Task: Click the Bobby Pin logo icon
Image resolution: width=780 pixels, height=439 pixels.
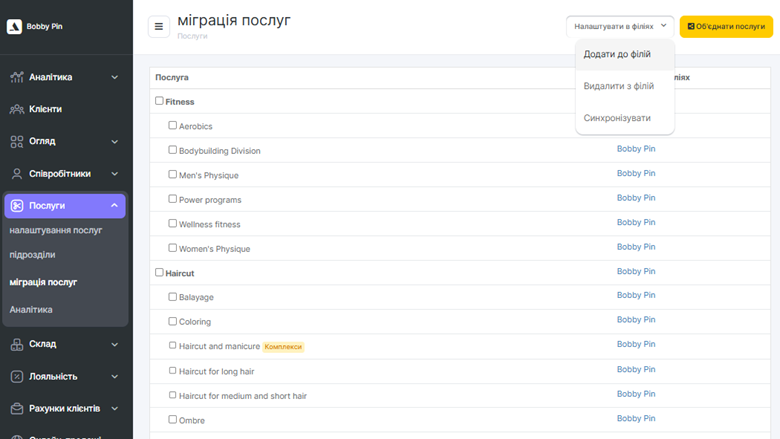Action: [x=14, y=27]
